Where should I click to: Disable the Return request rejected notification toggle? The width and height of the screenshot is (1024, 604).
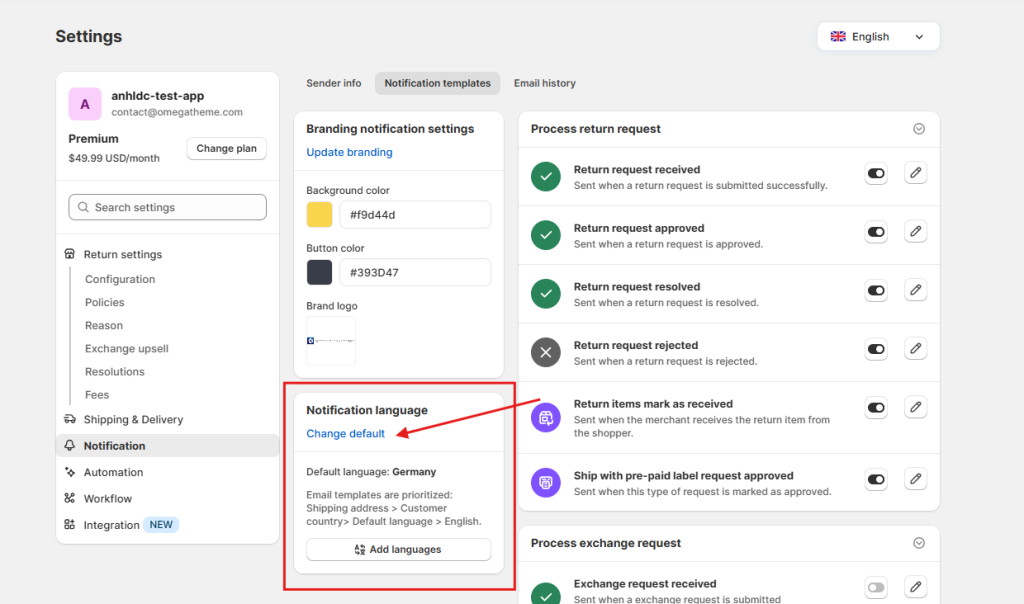[x=876, y=350]
